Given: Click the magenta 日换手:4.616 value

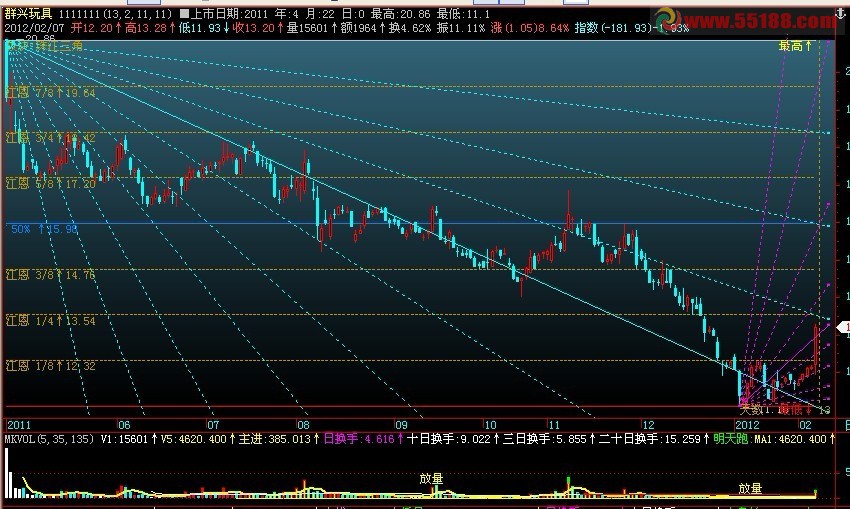Looking at the screenshot, I should tap(358, 439).
